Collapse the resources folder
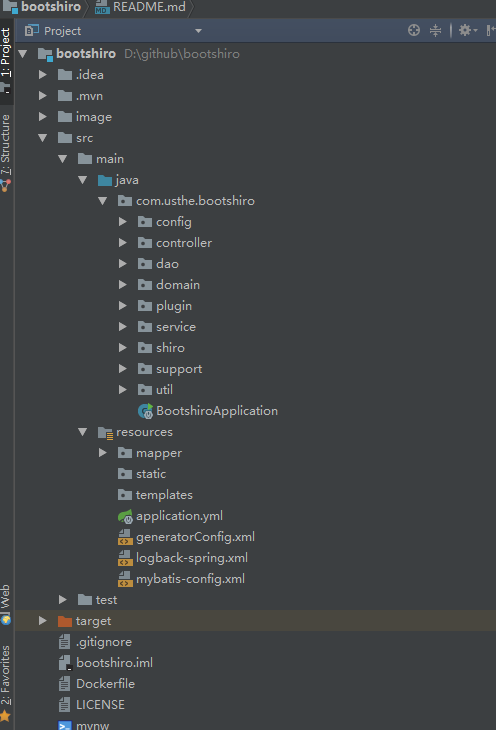Screen dimensions: 496x730 tap(82, 432)
